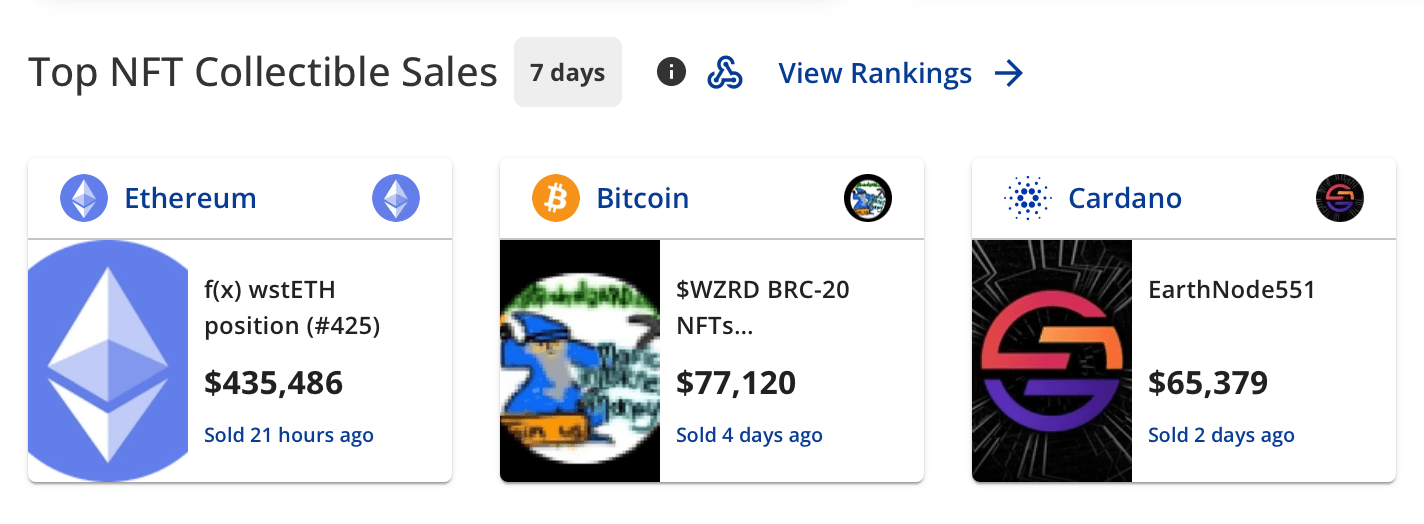
Task: Click the Sold 21 hours ago link
Action: click(x=289, y=435)
